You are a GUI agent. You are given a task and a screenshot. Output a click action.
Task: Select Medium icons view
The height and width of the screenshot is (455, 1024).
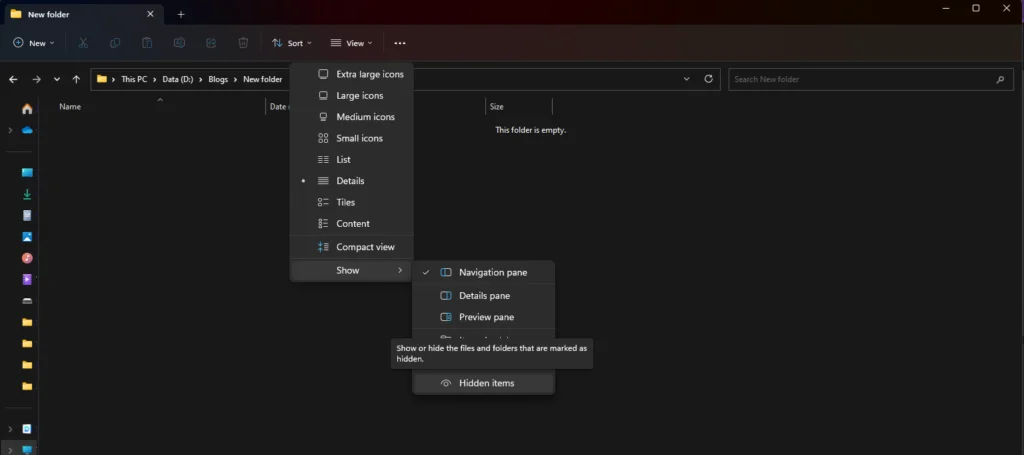pyautogui.click(x=351, y=117)
